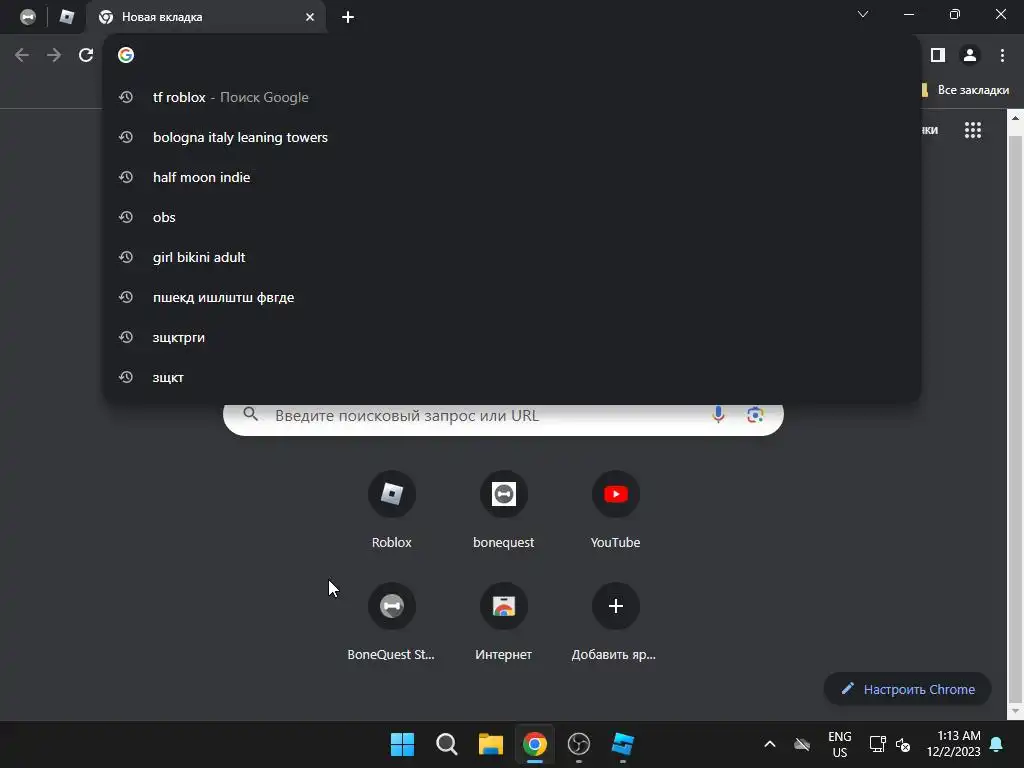Image resolution: width=1024 pixels, height=768 pixels.
Task: Open Windows taskbar search
Action: pyautogui.click(x=447, y=744)
